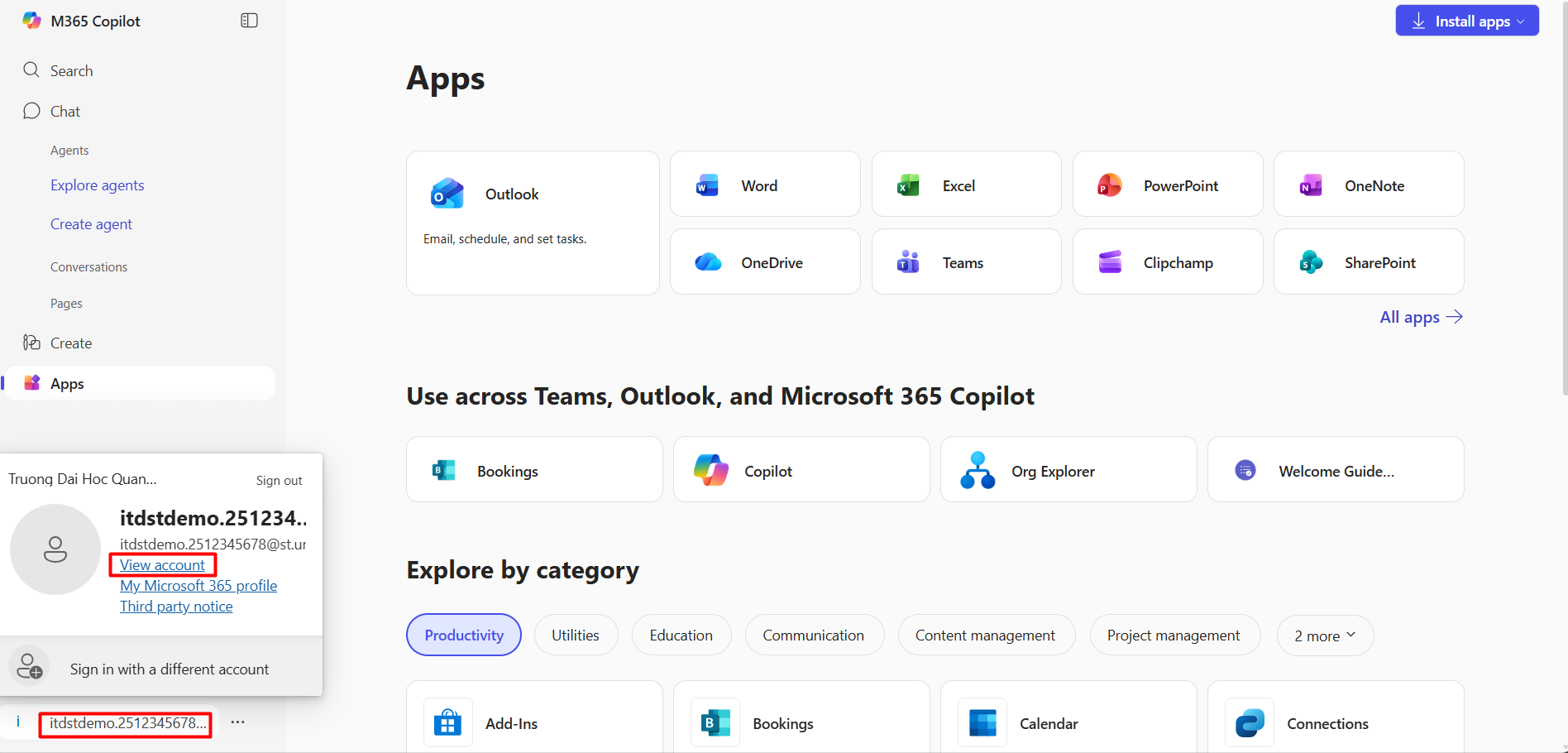Filter apps by Utilities category

(576, 635)
